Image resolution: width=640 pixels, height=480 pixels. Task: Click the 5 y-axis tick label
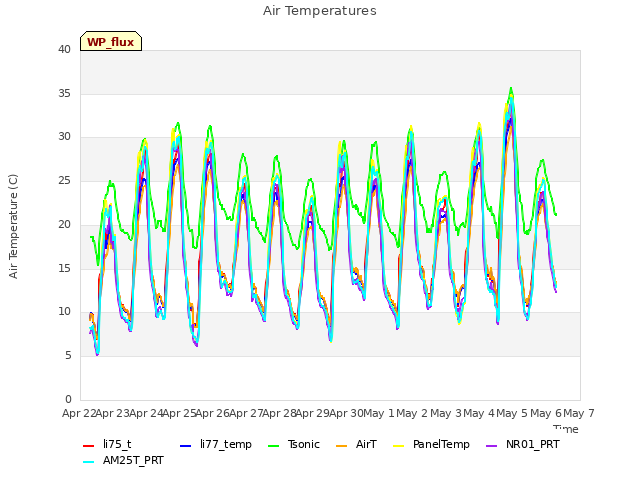(68, 356)
